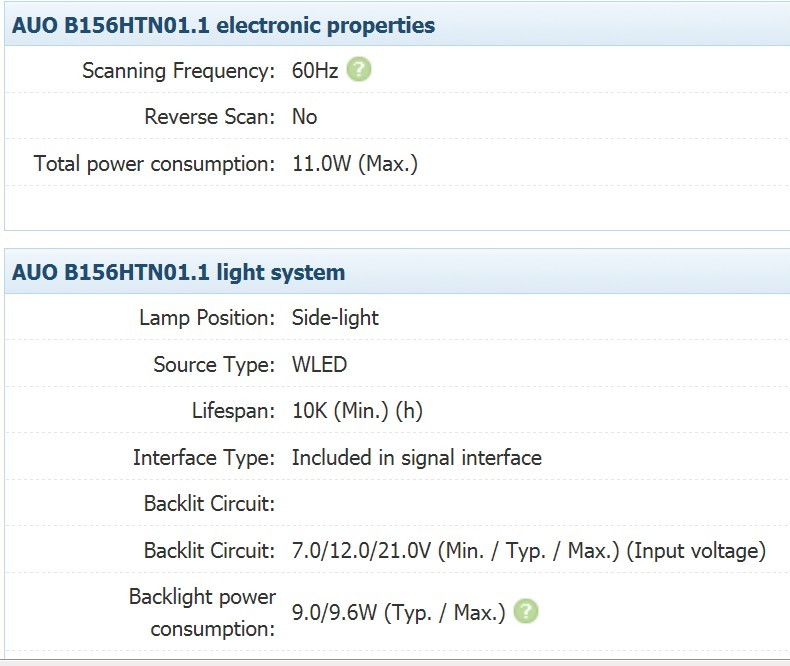Click help icon next to 60Hz

click(359, 70)
